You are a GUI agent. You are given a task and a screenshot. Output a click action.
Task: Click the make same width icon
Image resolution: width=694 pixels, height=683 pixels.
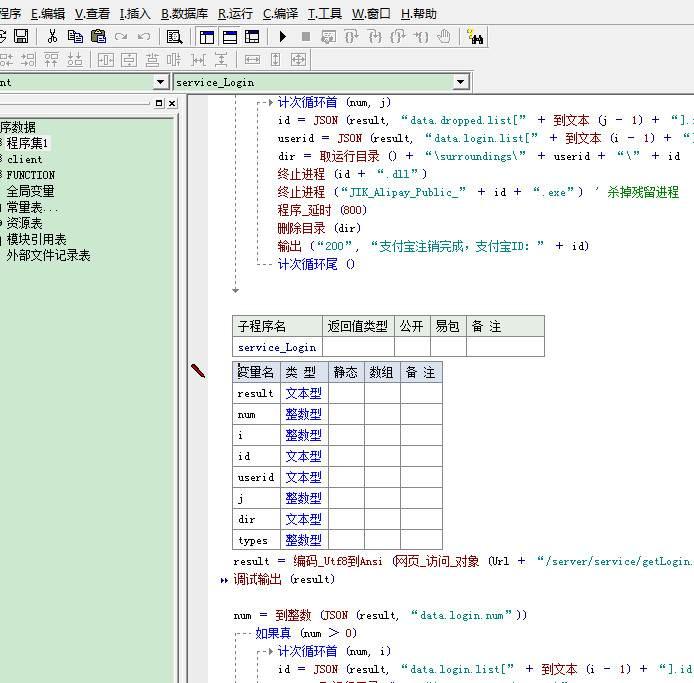pyautogui.click(x=252, y=59)
